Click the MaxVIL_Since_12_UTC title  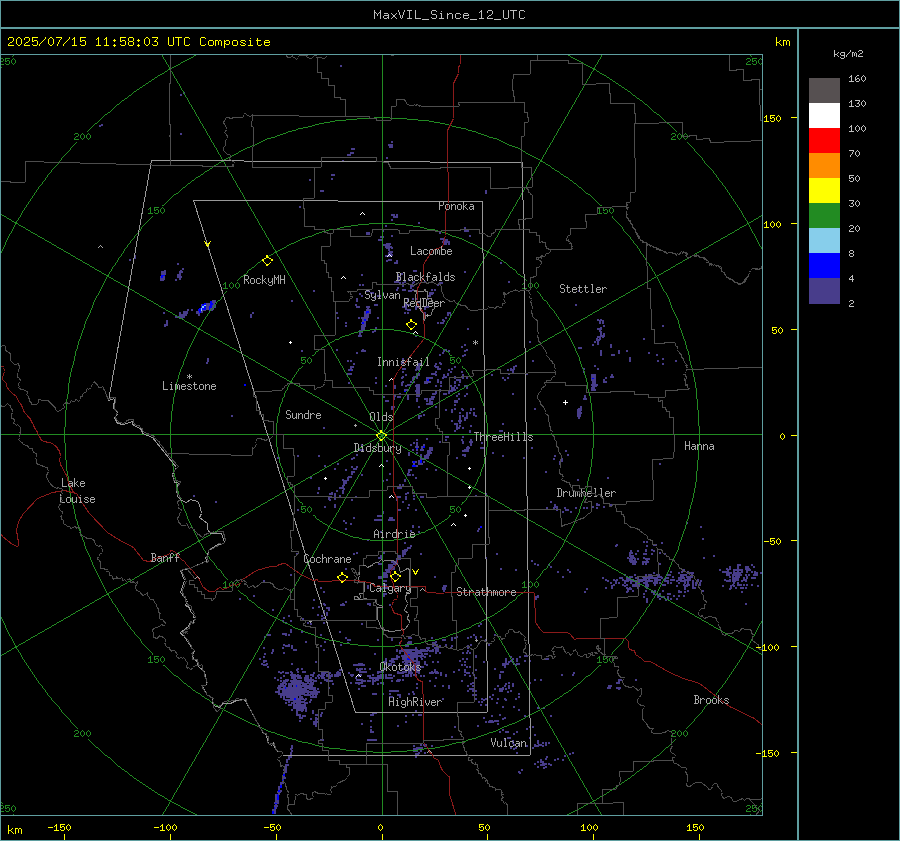coord(449,15)
